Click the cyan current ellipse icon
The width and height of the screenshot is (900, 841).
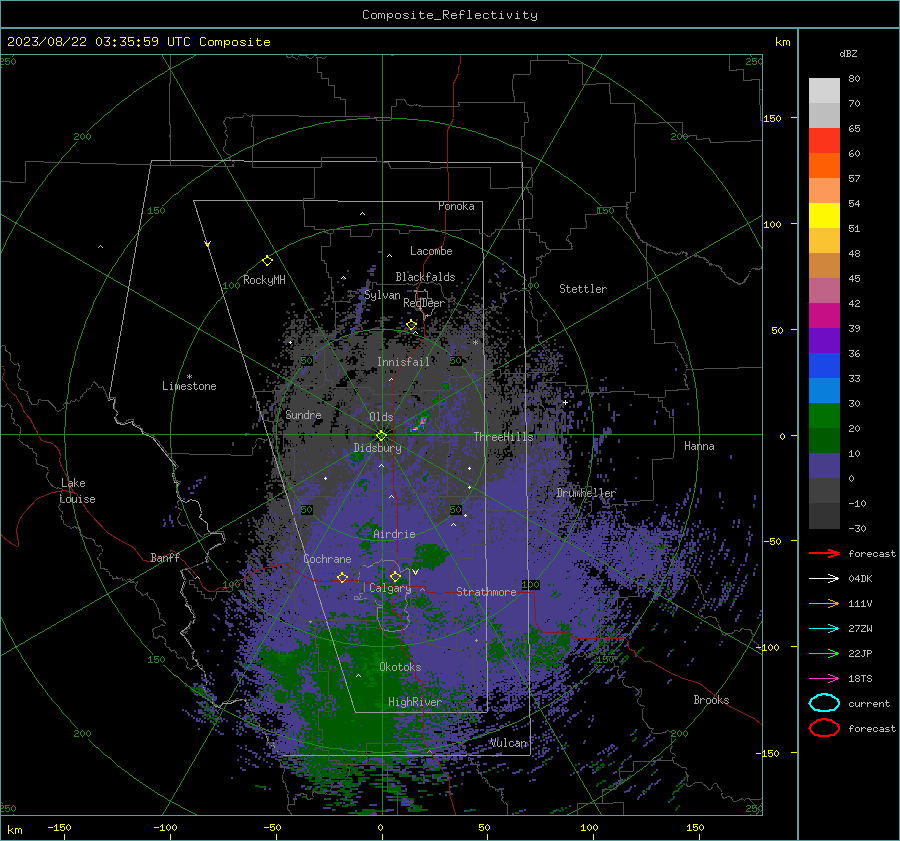tap(824, 703)
